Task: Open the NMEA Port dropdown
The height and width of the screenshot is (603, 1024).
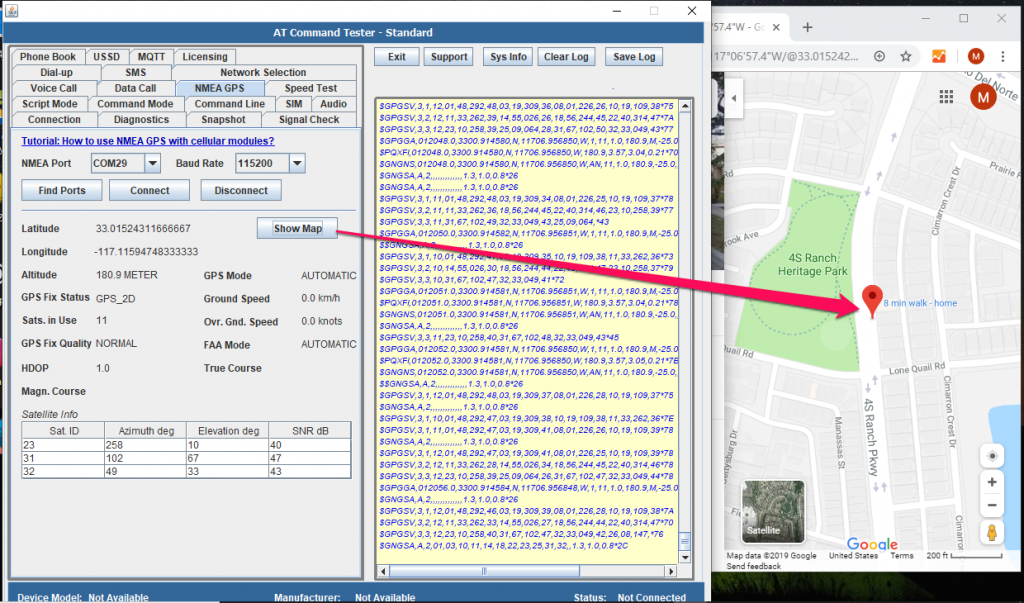Action: pos(152,163)
